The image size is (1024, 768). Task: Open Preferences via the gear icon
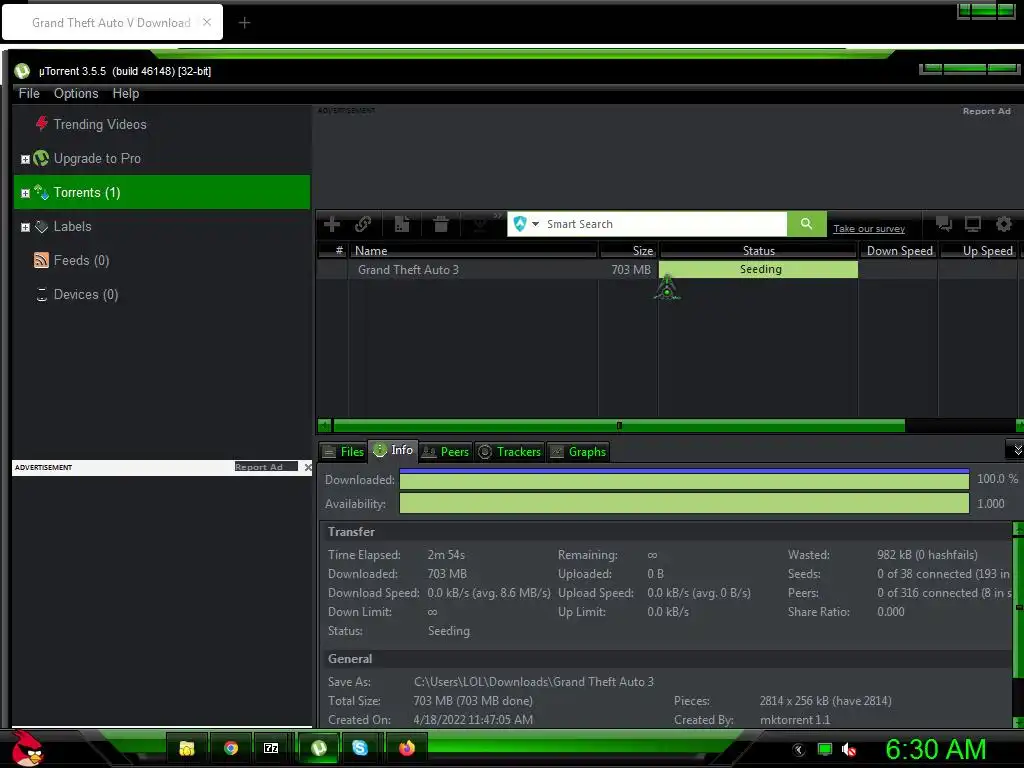pos(1004,224)
